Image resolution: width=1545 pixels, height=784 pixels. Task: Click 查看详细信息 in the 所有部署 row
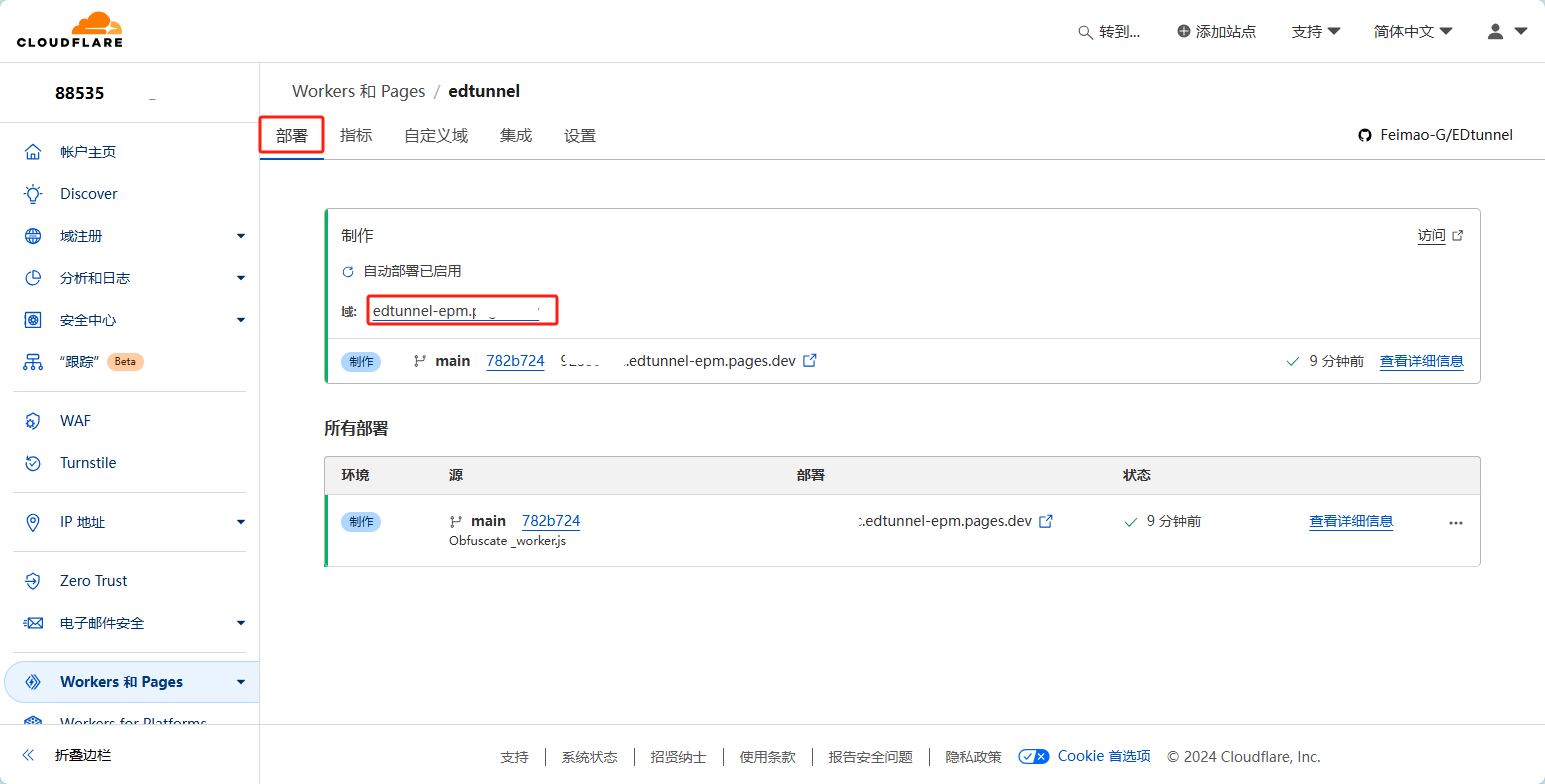1351,521
